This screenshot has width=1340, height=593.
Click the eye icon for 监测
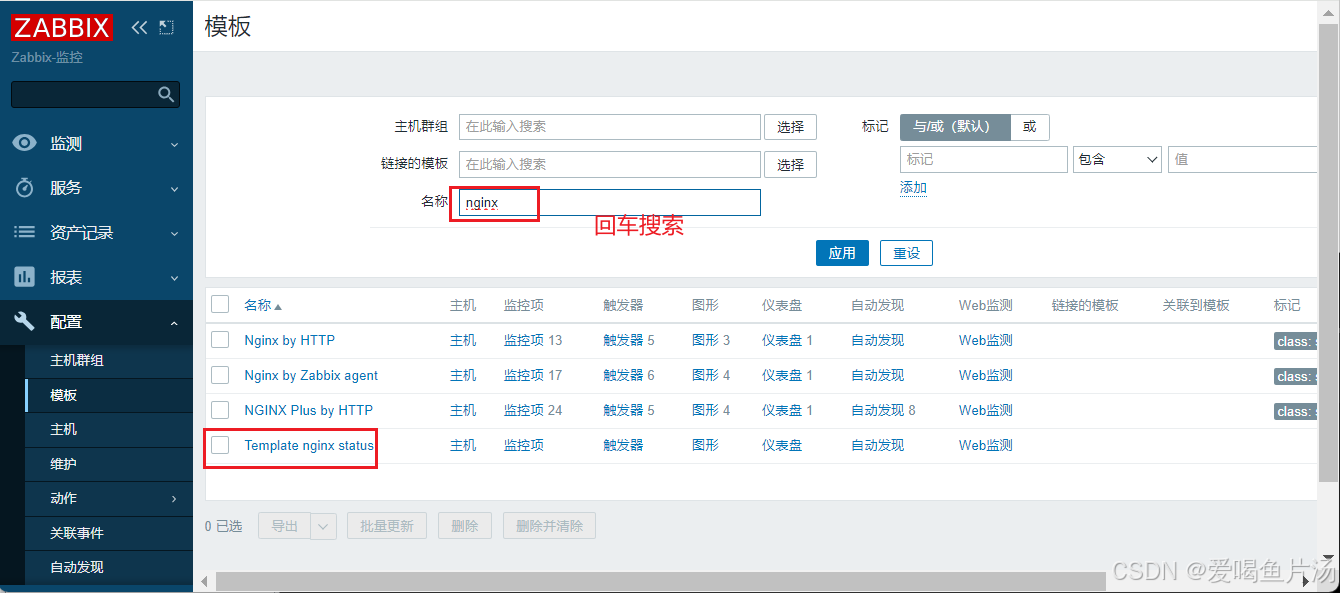pyautogui.click(x=24, y=143)
